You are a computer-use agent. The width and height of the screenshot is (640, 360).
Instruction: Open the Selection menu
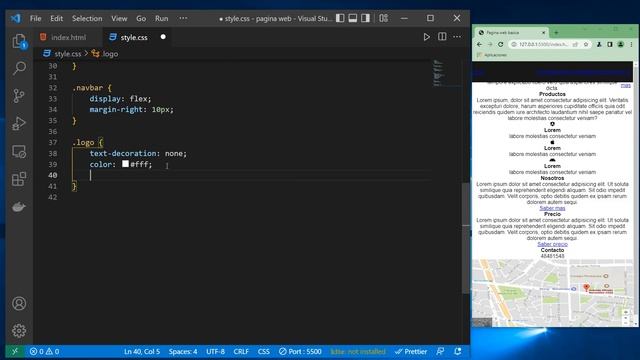pyautogui.click(x=87, y=18)
